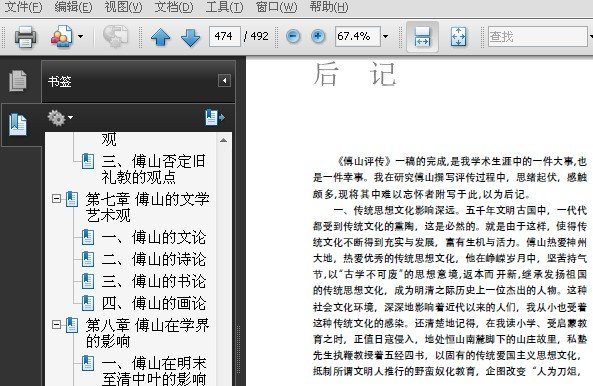Screen dimensions: 593x386
Task: Go to previous page with up arrow
Action: 160,37
